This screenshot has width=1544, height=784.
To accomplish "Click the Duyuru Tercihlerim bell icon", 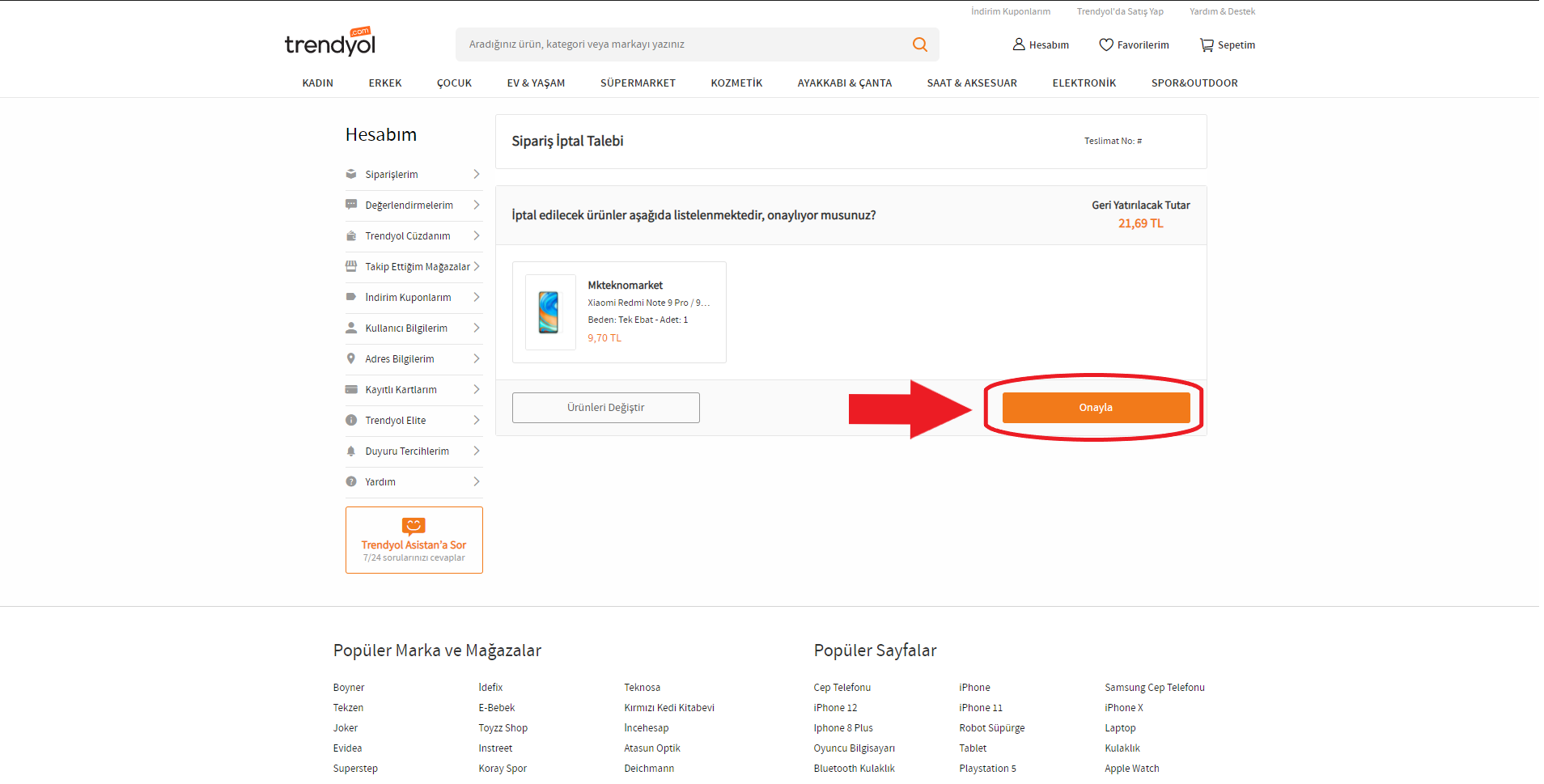I will pyautogui.click(x=351, y=451).
